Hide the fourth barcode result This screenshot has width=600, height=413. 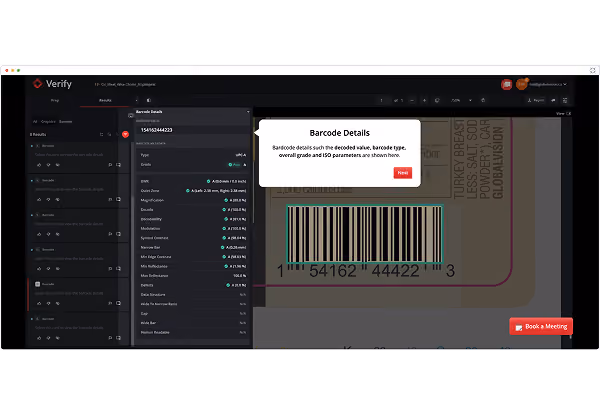[x=58, y=269]
